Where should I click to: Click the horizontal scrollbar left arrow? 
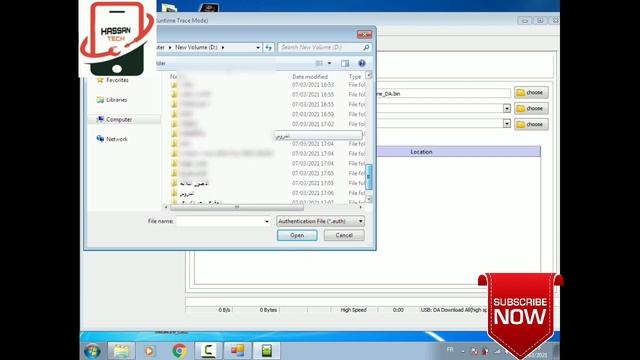click(166, 207)
